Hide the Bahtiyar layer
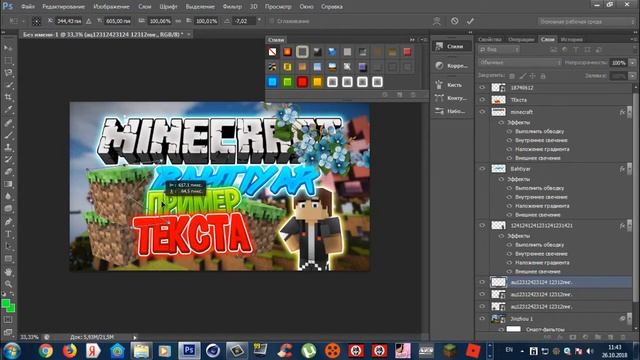Screen dimensions: 640x360 pyautogui.click(x=482, y=169)
